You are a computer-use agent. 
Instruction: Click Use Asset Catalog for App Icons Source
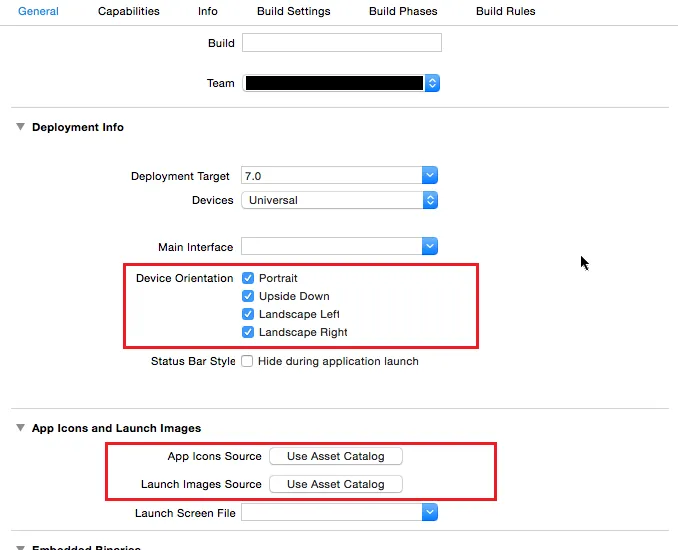(x=336, y=456)
